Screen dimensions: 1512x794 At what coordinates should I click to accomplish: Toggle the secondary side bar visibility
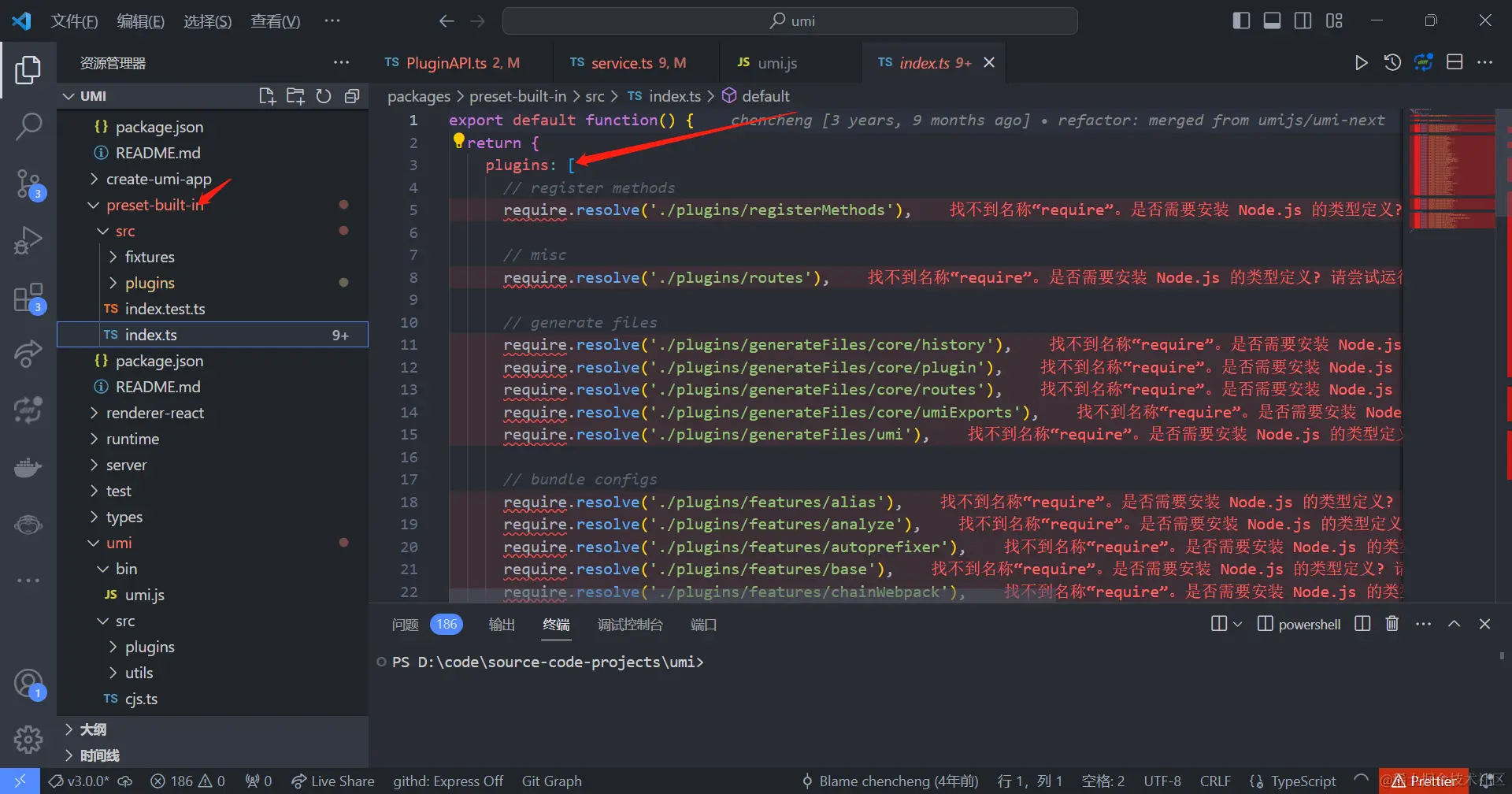click(x=1303, y=20)
